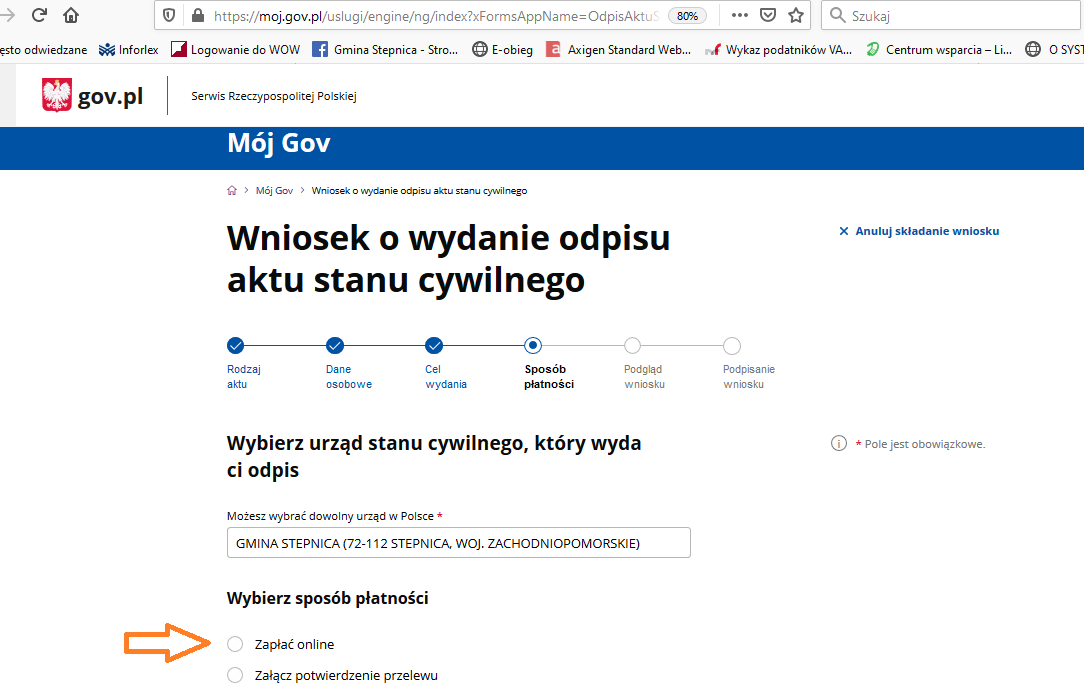Click the Podgląd wniosku step circle

(632, 345)
